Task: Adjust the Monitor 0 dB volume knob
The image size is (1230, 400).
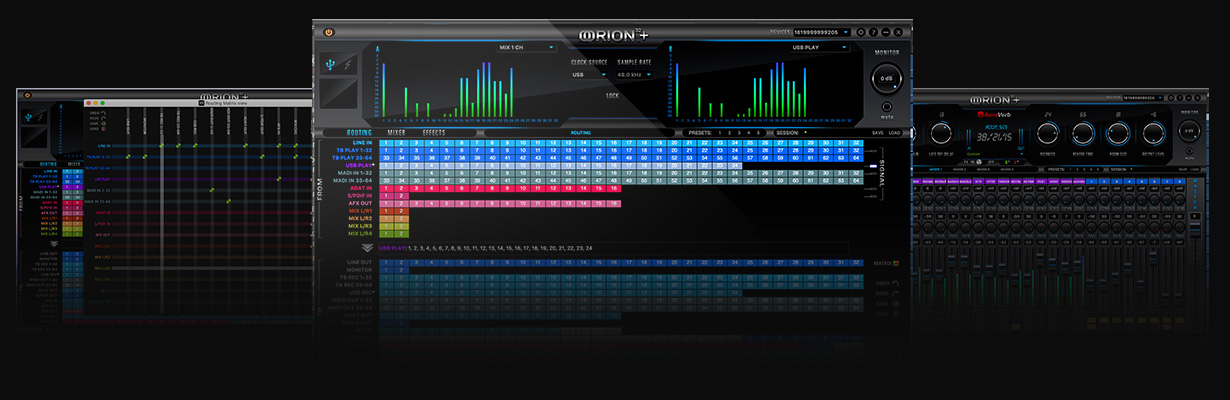Action: [886, 78]
